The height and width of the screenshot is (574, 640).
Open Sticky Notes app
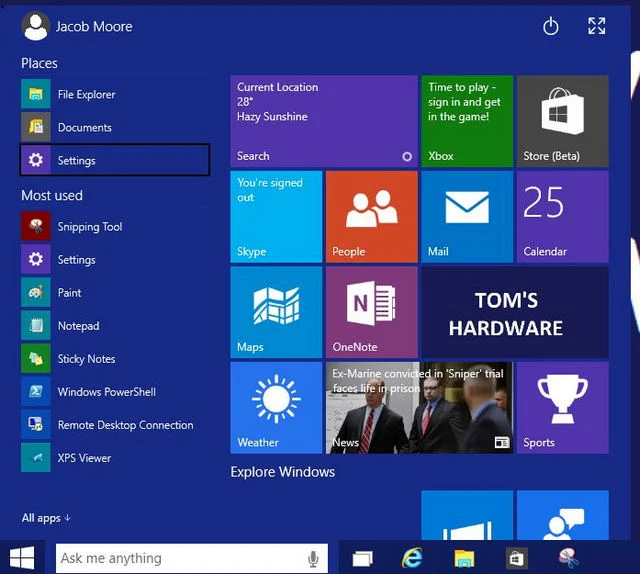115,358
